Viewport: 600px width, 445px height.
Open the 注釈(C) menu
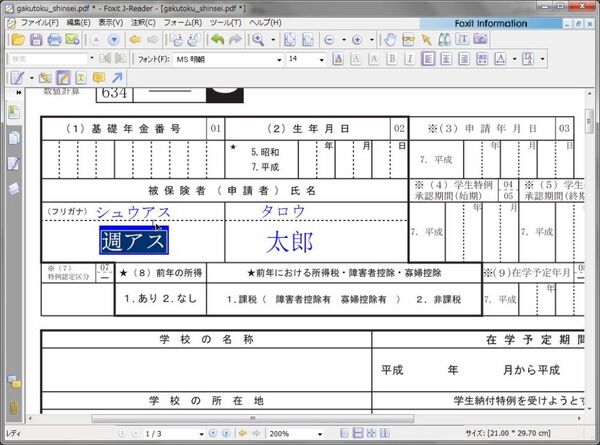(x=143, y=23)
